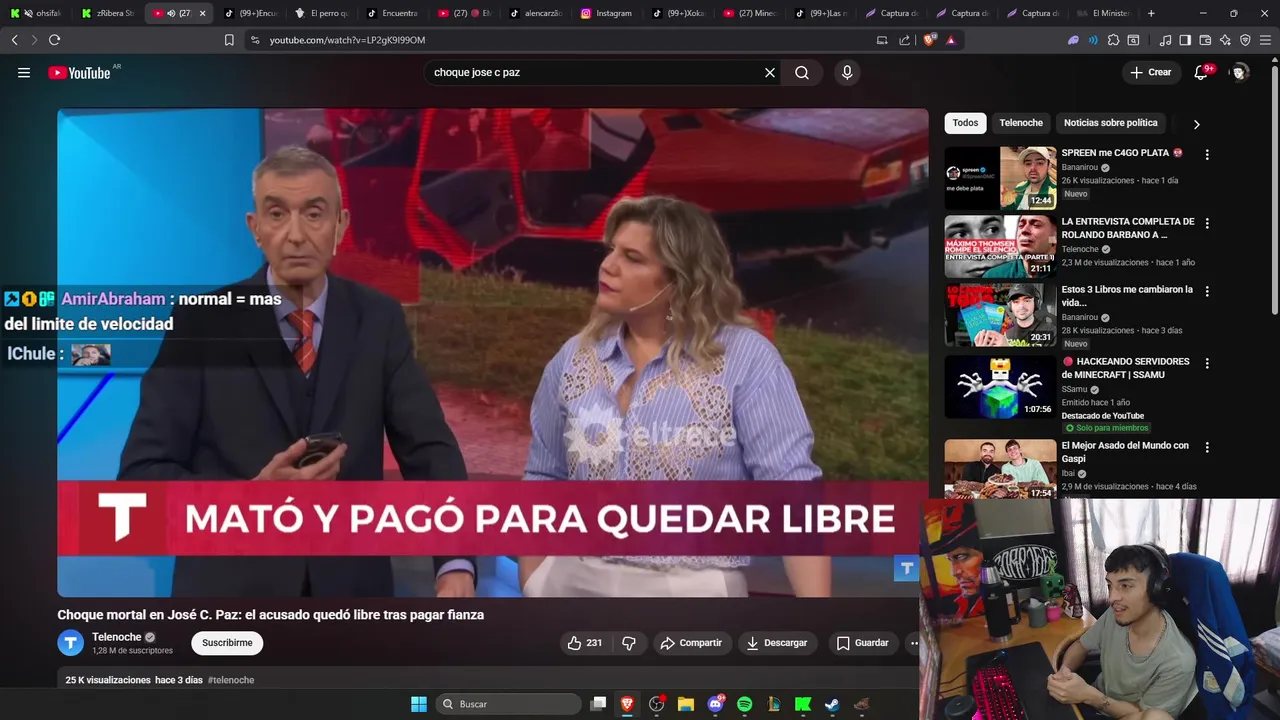1280x720 pixels.
Task: Open the Brave VPN shield icon
Action: [1245, 40]
